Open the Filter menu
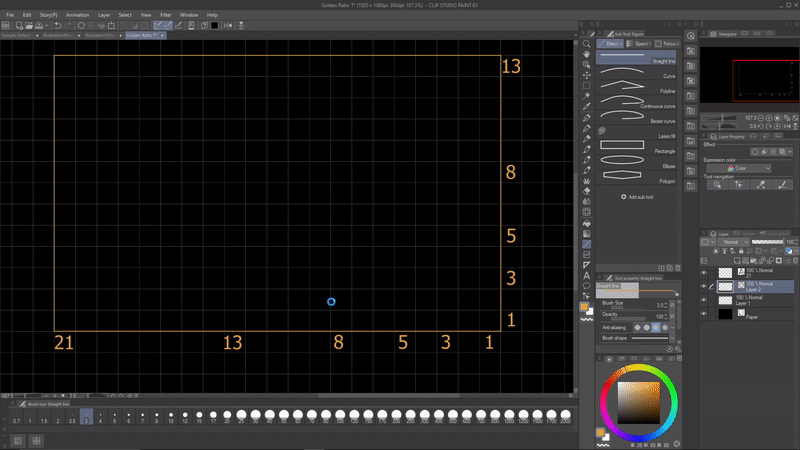The width and height of the screenshot is (800, 450). [166, 15]
